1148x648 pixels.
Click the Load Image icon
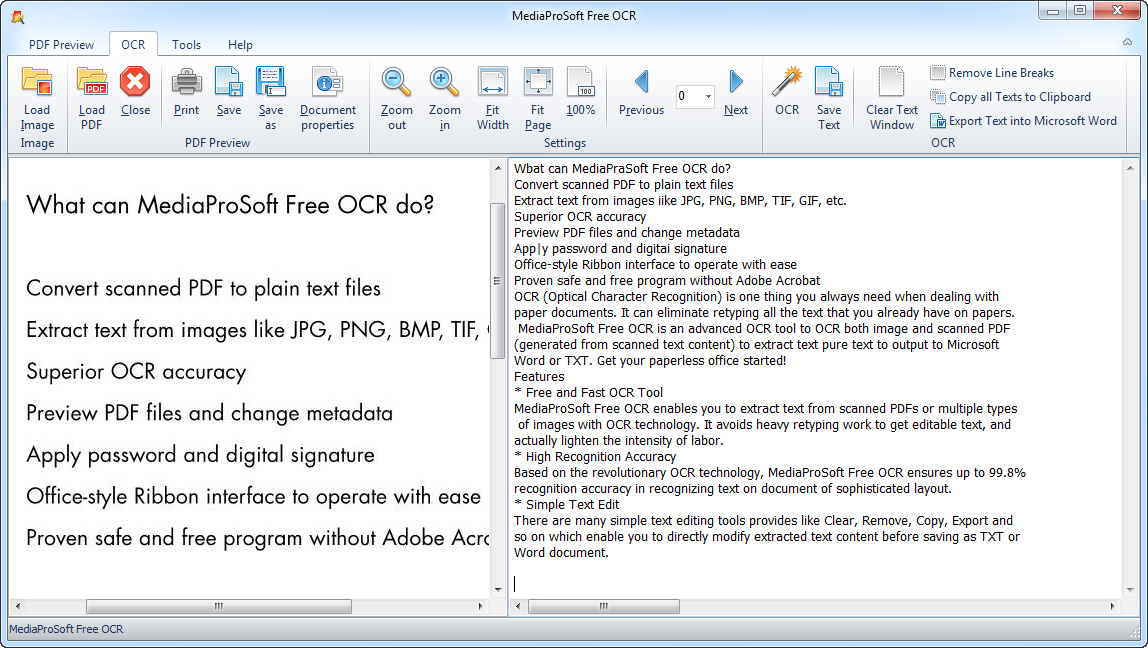click(37, 81)
